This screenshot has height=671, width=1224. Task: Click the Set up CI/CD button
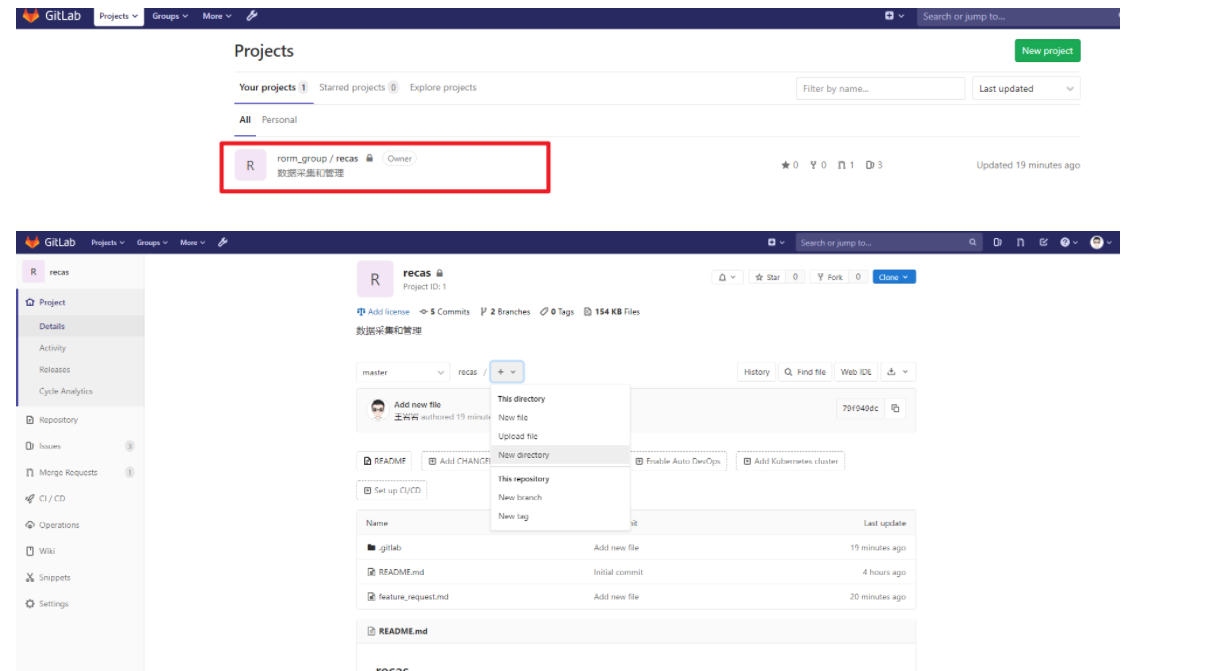tap(392, 490)
